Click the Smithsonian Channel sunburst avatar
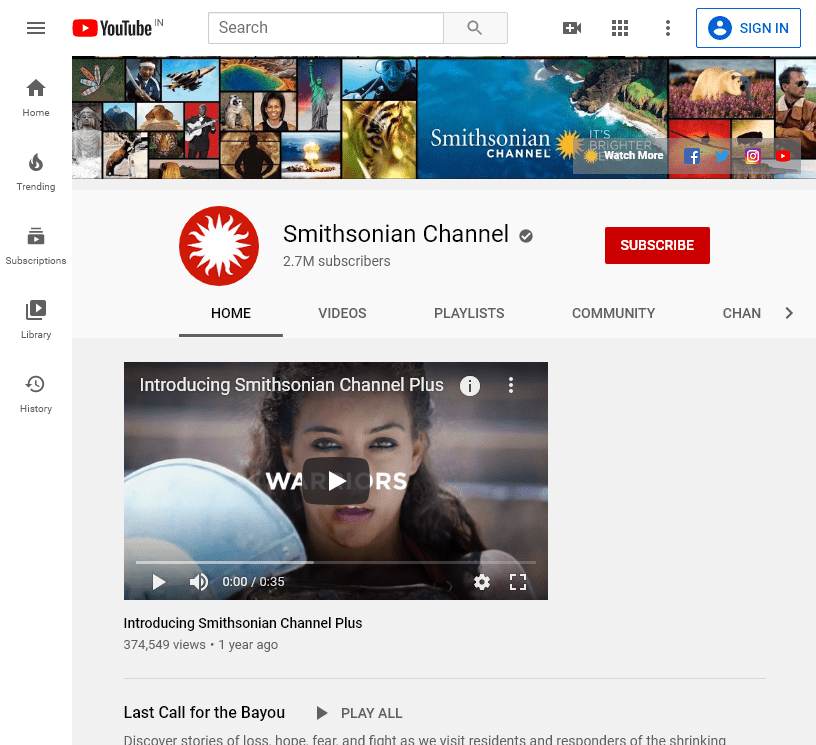The image size is (816, 745). click(219, 246)
